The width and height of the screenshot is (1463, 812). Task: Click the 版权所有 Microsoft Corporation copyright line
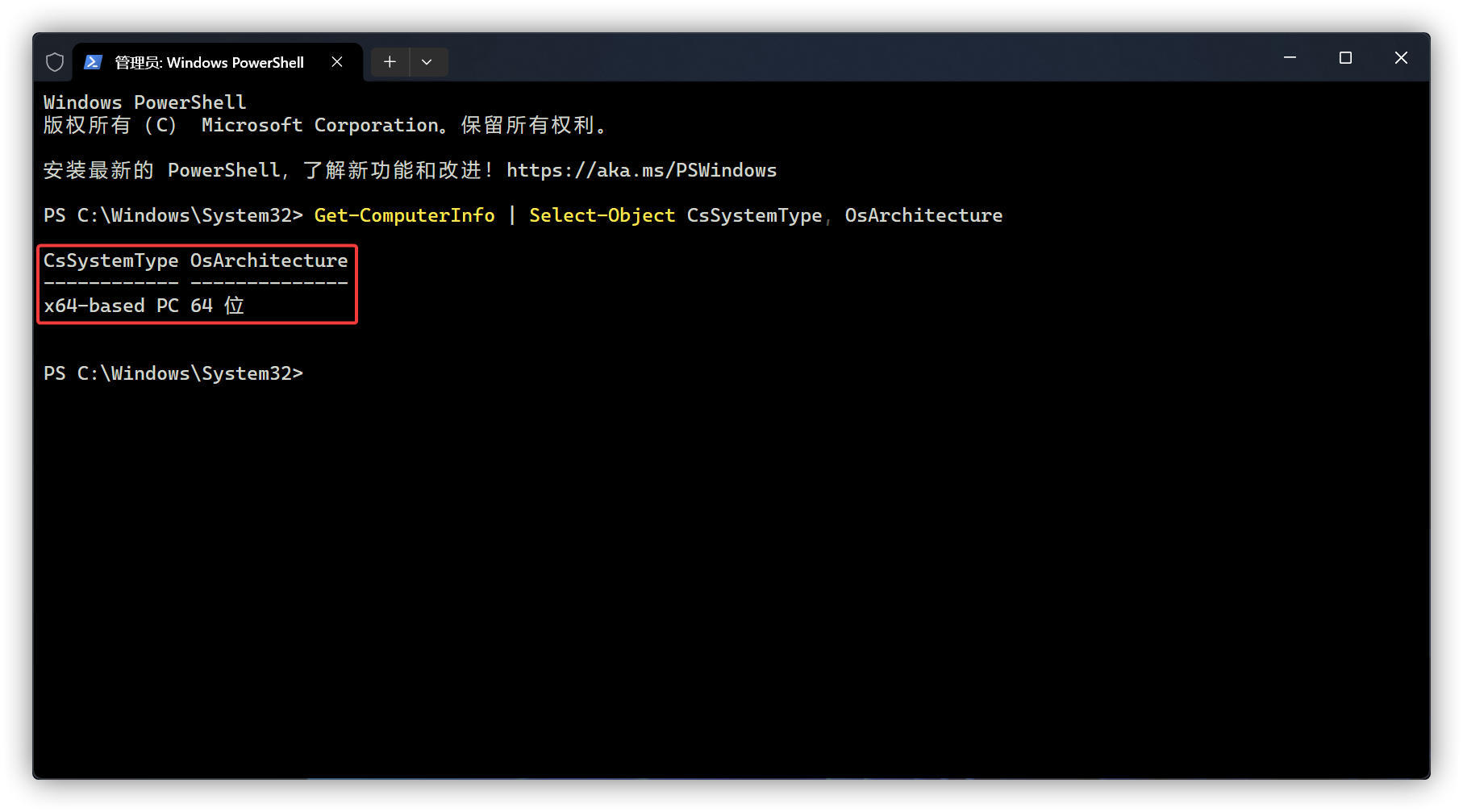click(x=325, y=125)
